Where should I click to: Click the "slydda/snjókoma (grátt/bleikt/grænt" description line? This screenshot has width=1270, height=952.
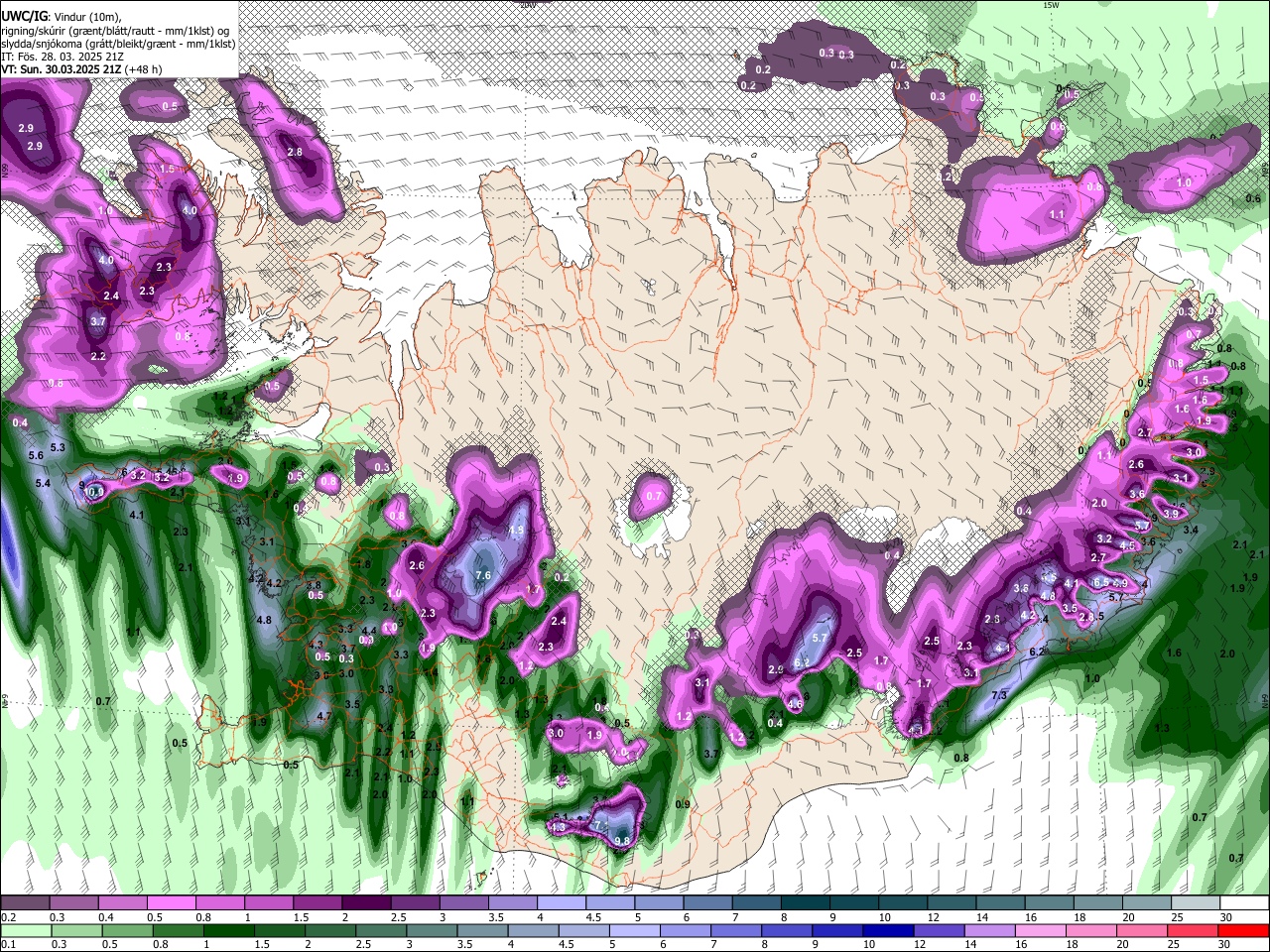[118, 44]
